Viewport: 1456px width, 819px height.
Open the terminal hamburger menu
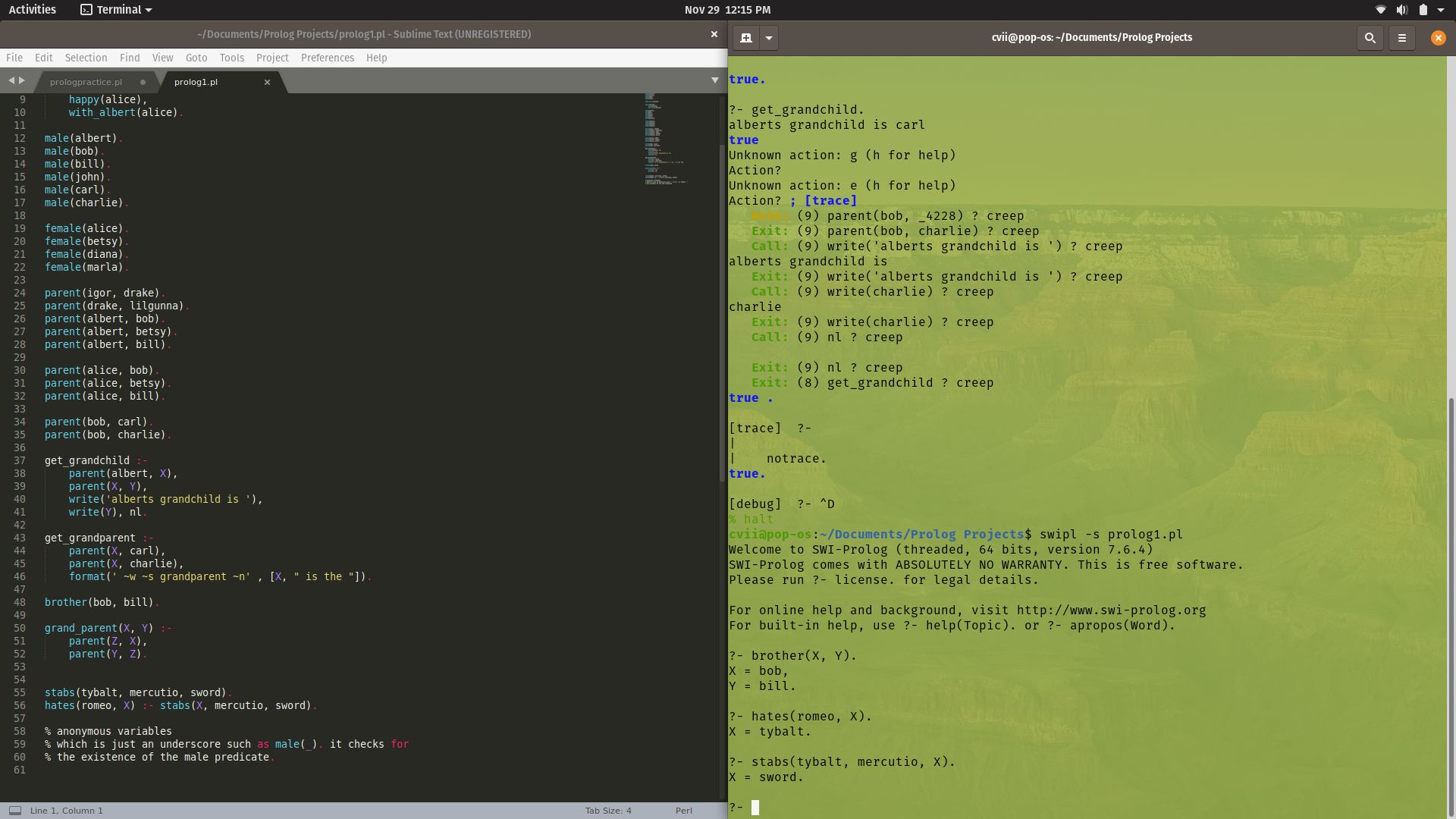coord(1401,37)
